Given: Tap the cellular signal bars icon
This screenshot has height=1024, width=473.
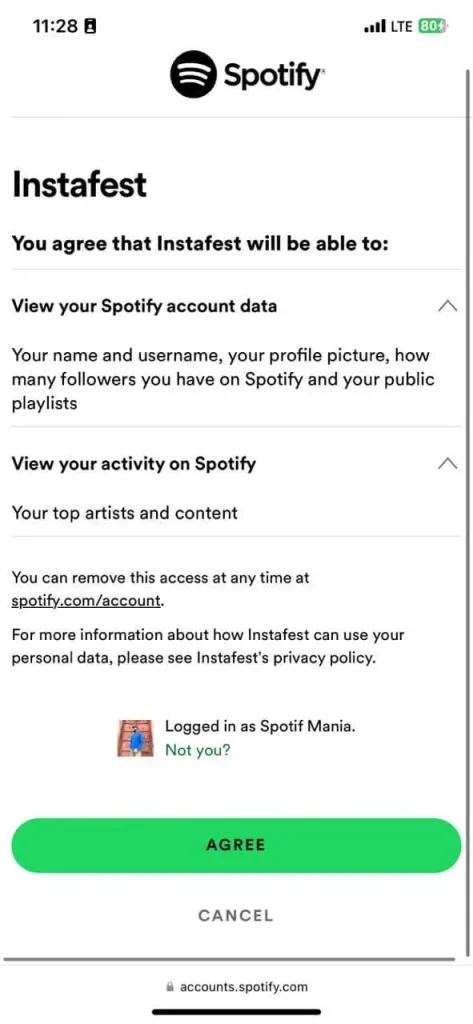Looking at the screenshot, I should (374, 27).
